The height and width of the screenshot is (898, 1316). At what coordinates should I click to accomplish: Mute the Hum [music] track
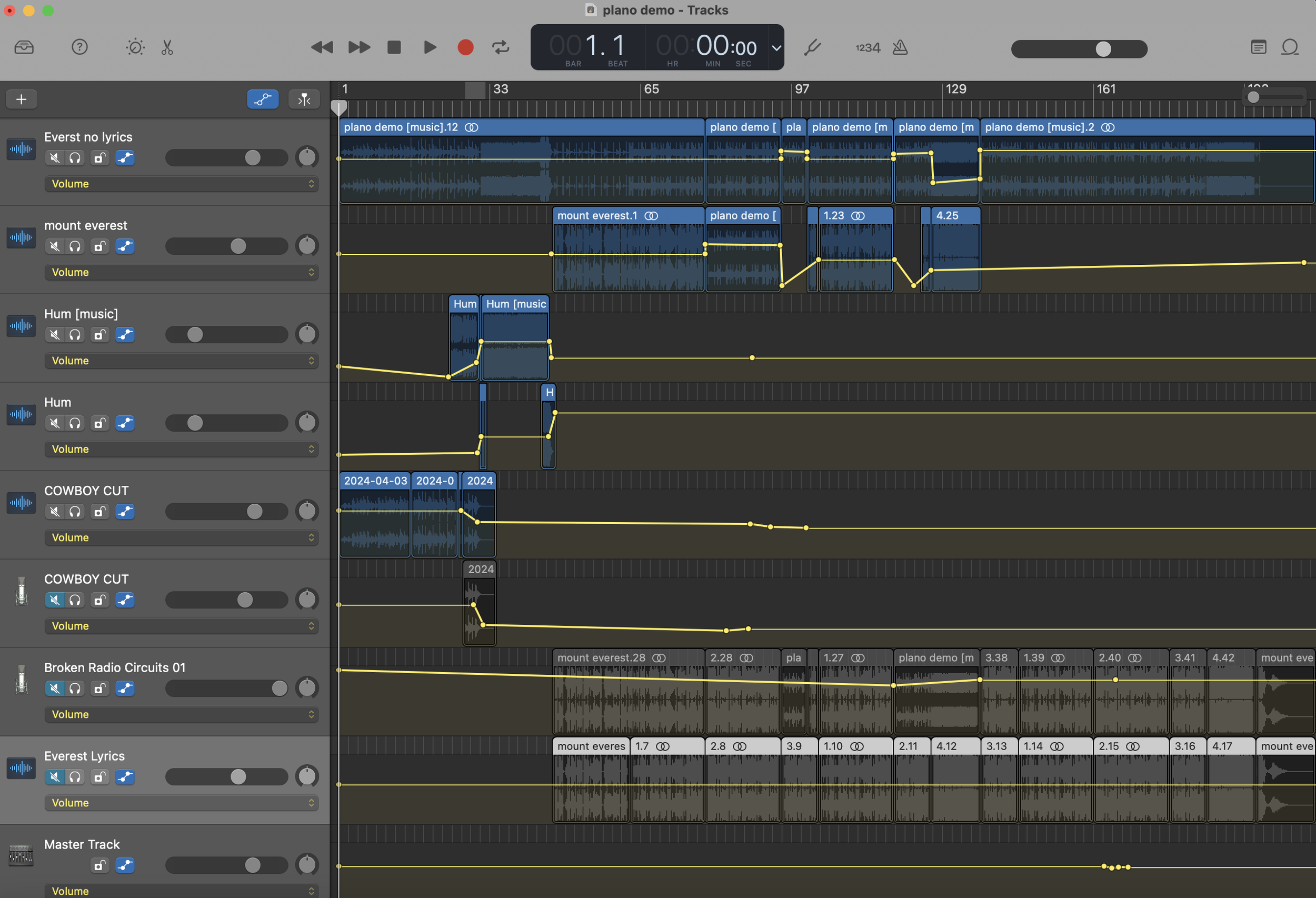54,335
